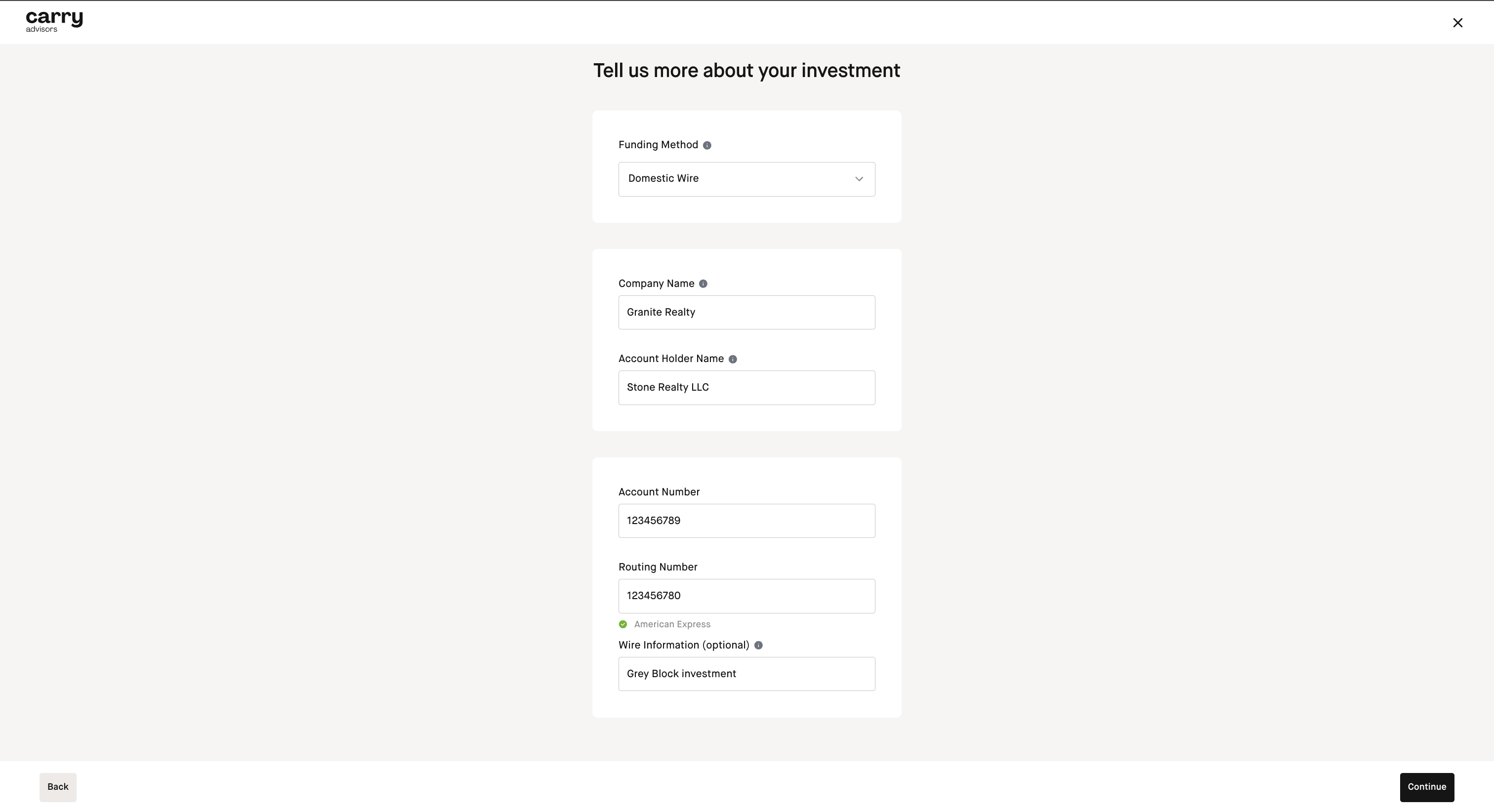Select the Routing Number input box

point(747,596)
